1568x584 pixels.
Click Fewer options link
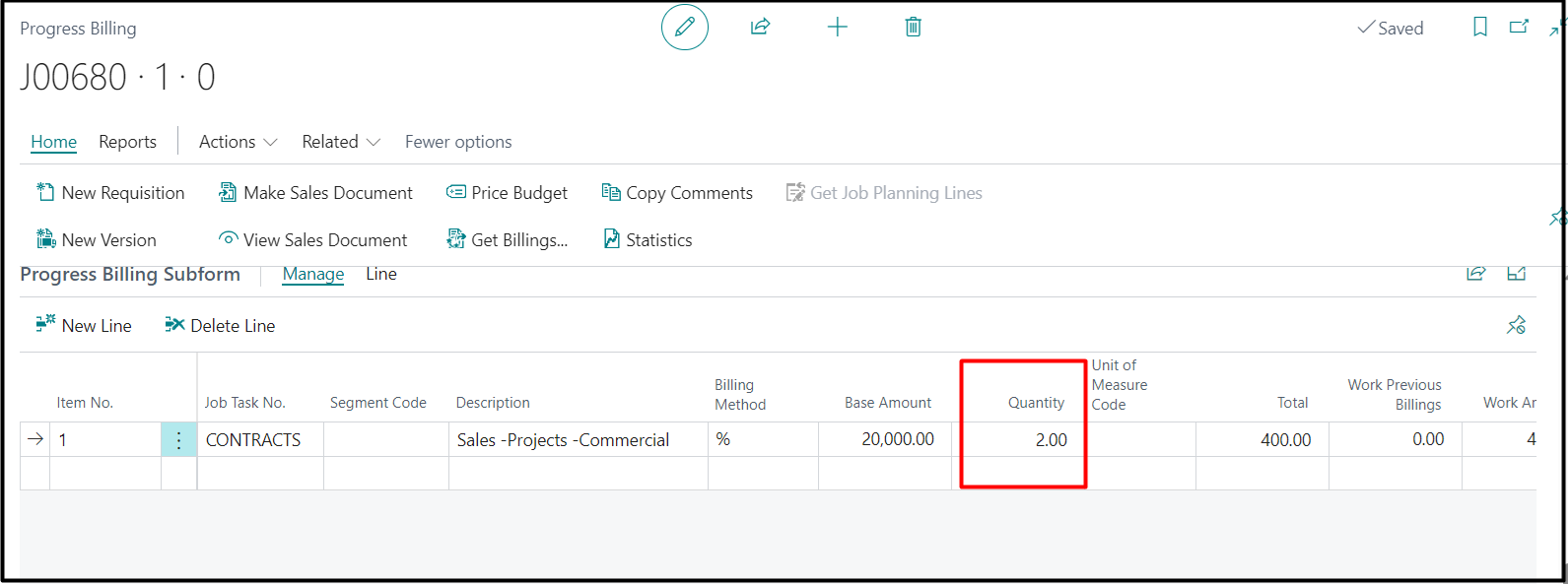click(x=458, y=142)
